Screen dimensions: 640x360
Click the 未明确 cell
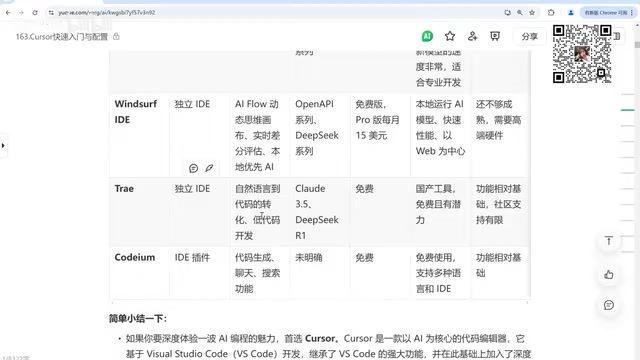(x=320, y=272)
